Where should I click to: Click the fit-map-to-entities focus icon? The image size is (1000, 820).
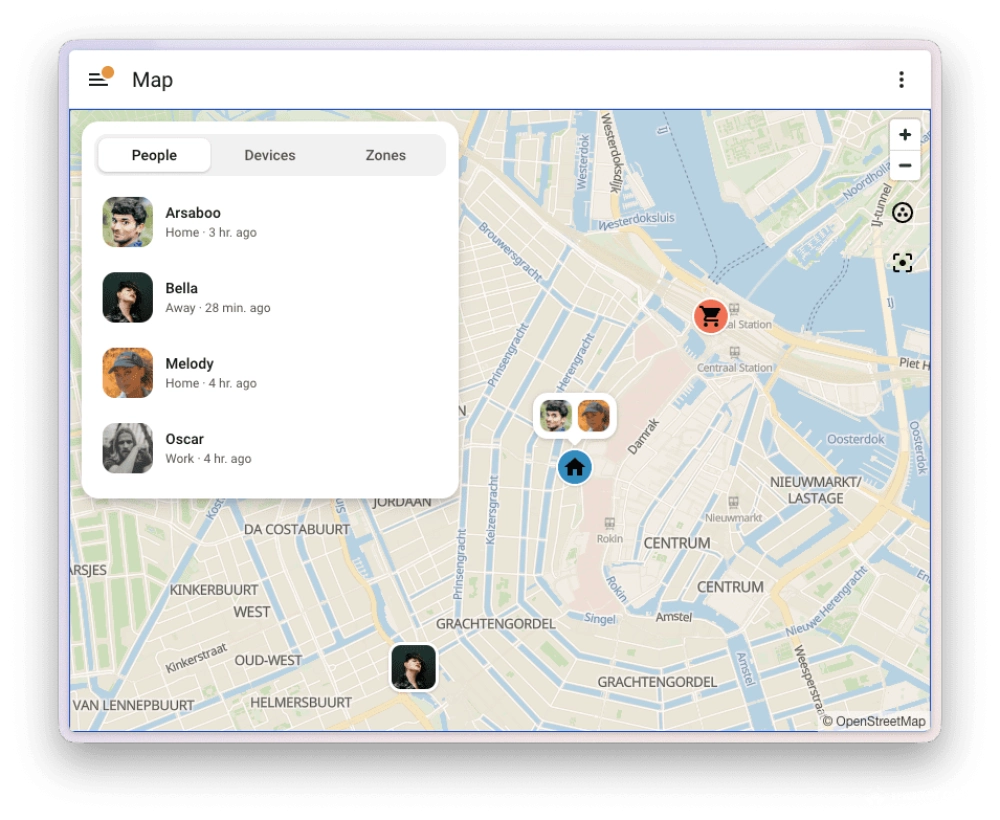coord(902,262)
